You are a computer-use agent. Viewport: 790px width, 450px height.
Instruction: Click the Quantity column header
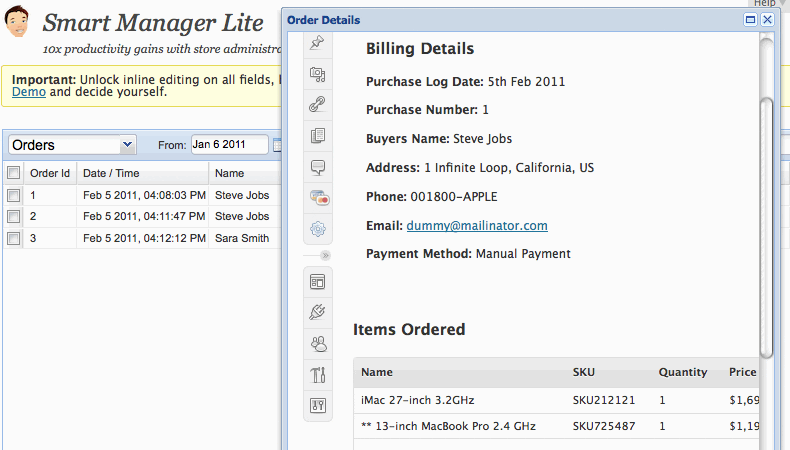pyautogui.click(x=683, y=372)
